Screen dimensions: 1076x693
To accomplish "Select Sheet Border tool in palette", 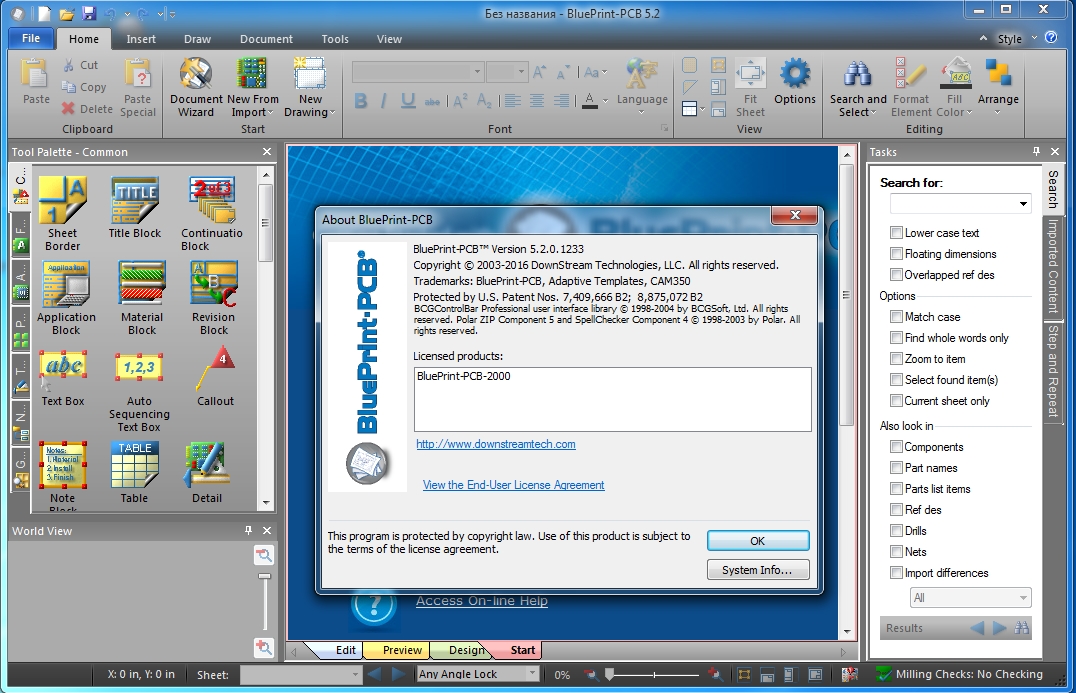I will pyautogui.click(x=62, y=213).
